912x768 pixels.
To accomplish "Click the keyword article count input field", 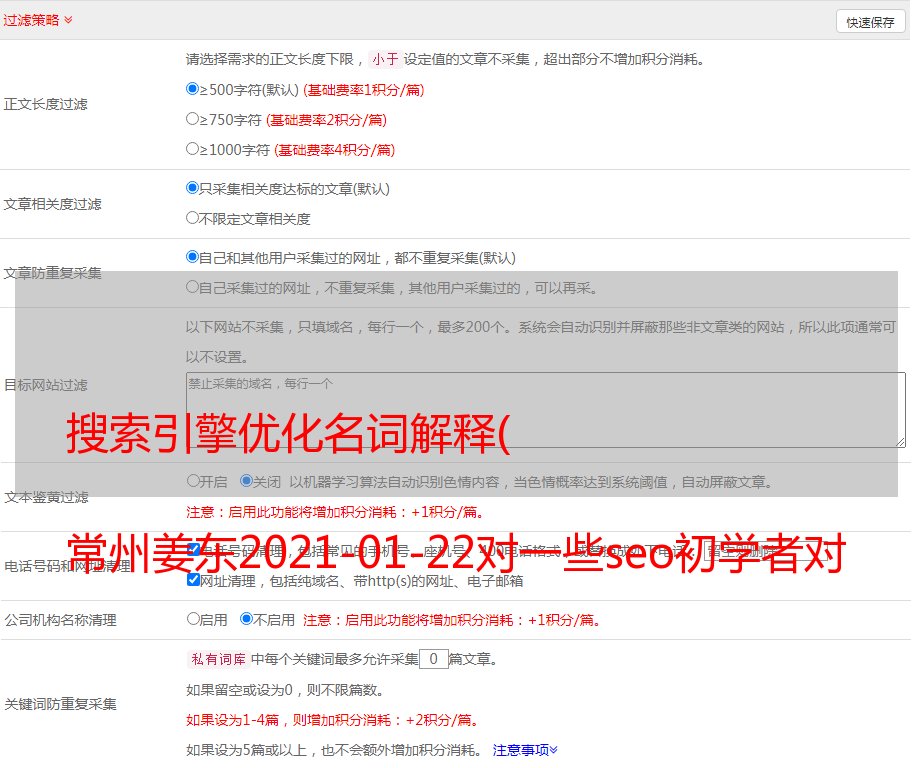I will [434, 659].
